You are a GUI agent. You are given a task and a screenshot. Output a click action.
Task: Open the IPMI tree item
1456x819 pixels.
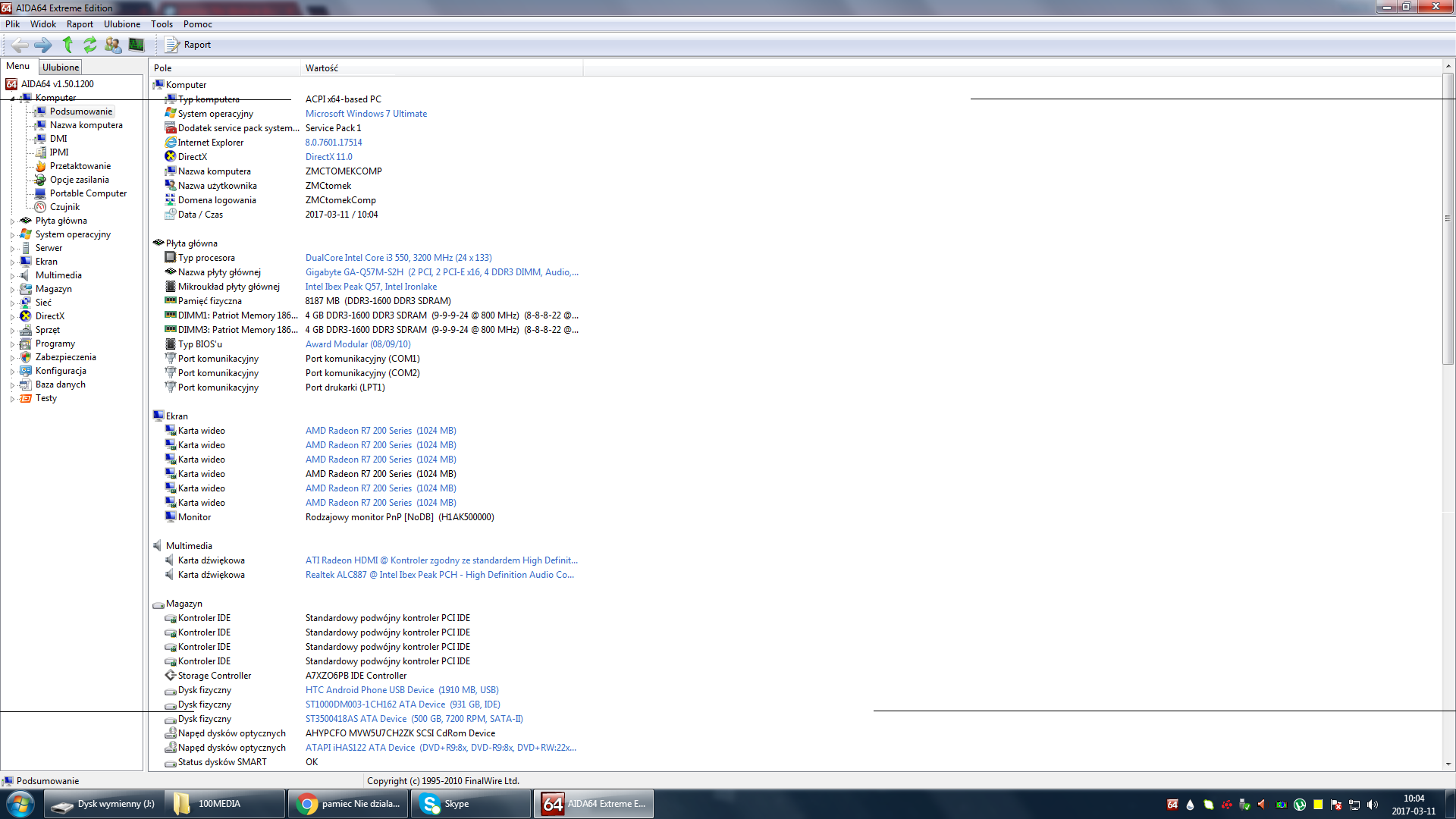59,152
